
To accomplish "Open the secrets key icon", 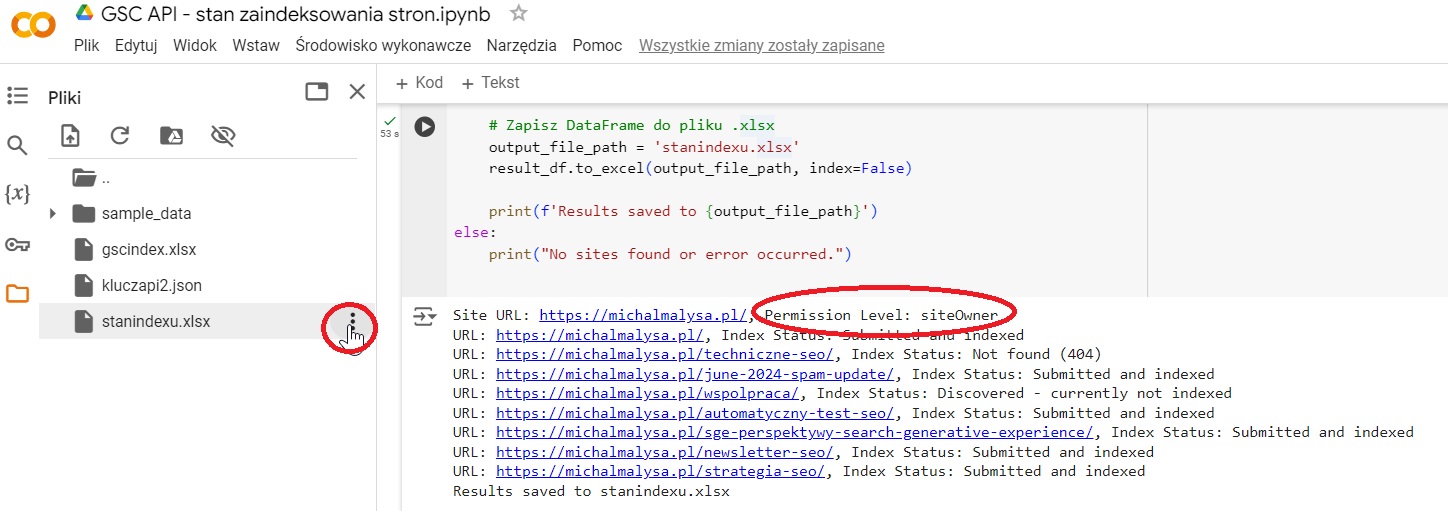I will [x=17, y=244].
